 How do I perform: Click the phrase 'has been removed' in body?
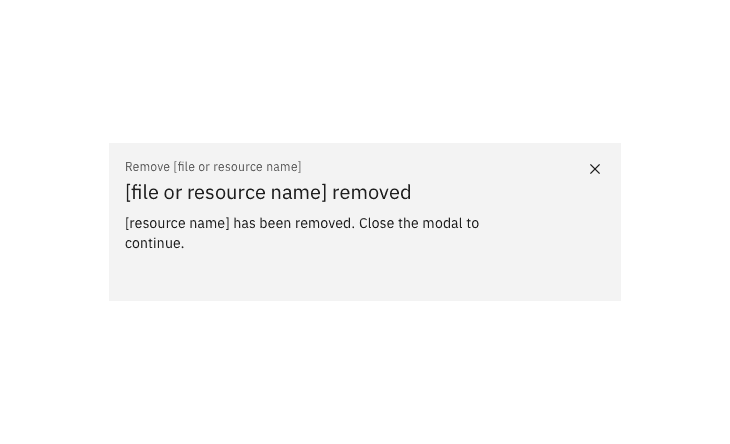(293, 224)
